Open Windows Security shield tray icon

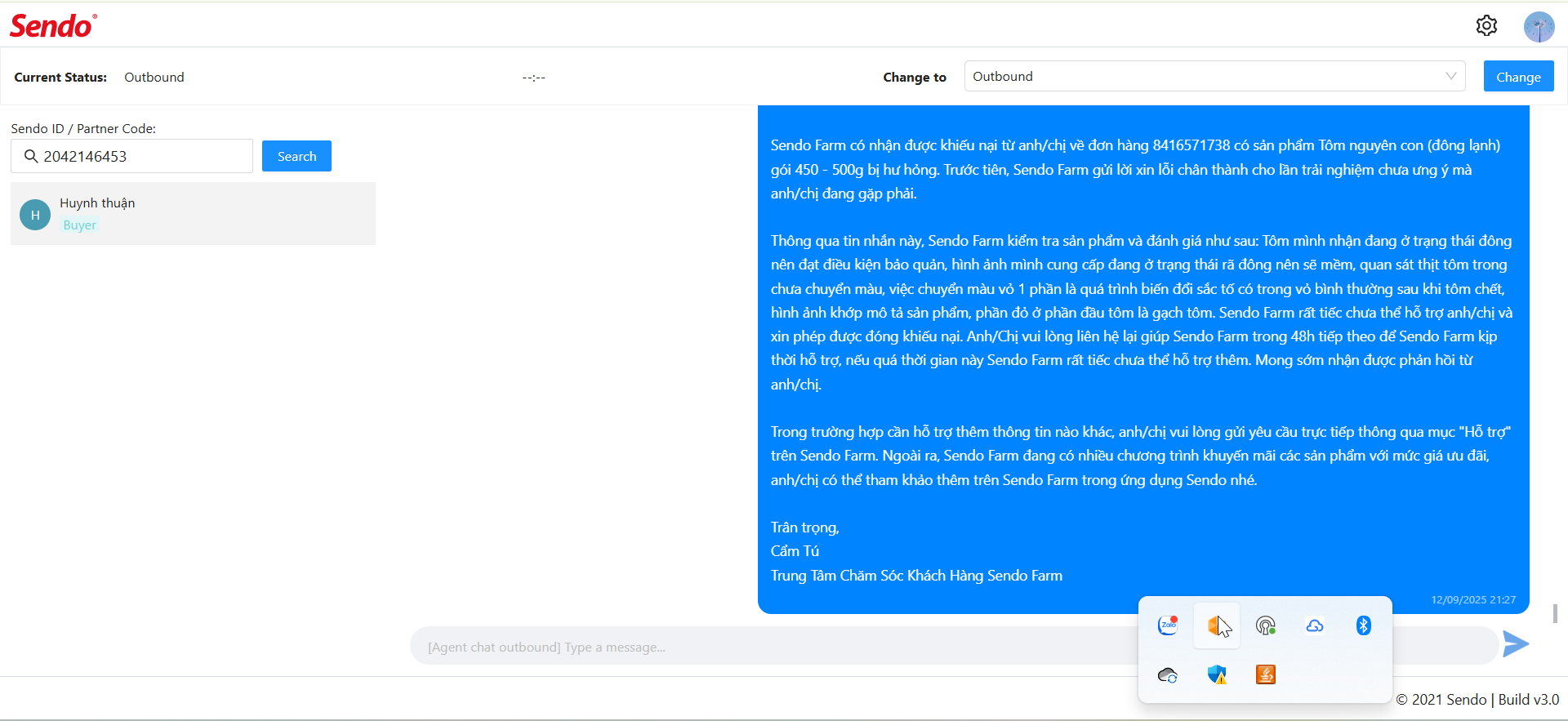(1217, 674)
